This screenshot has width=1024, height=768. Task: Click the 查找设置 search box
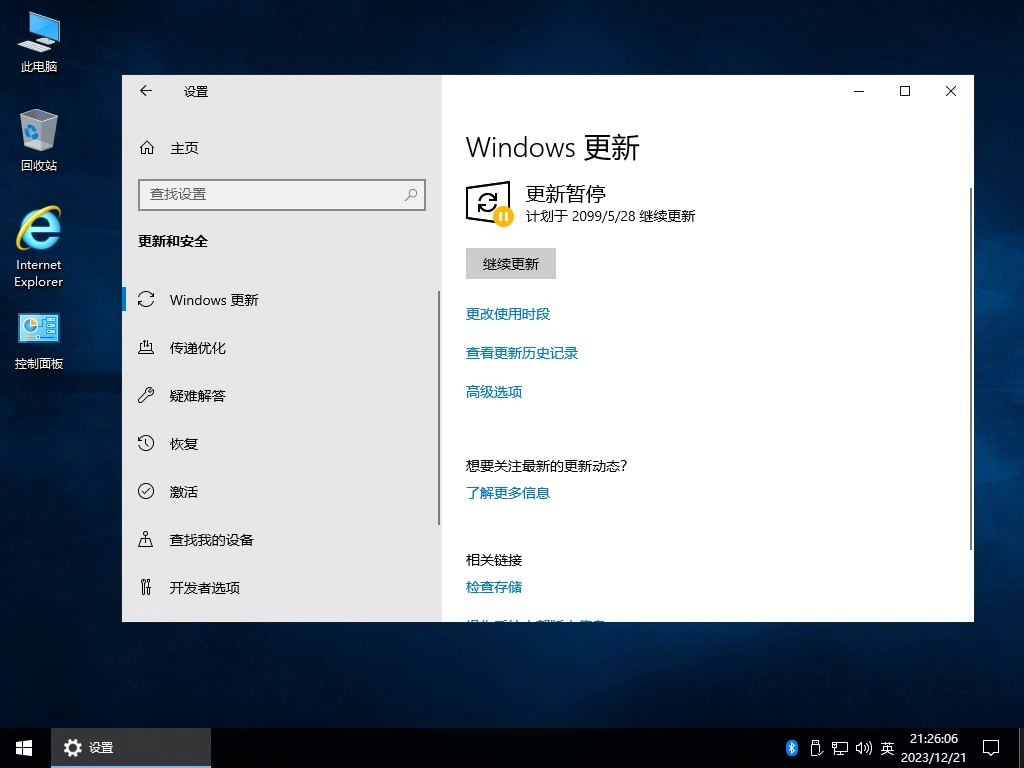click(281, 194)
